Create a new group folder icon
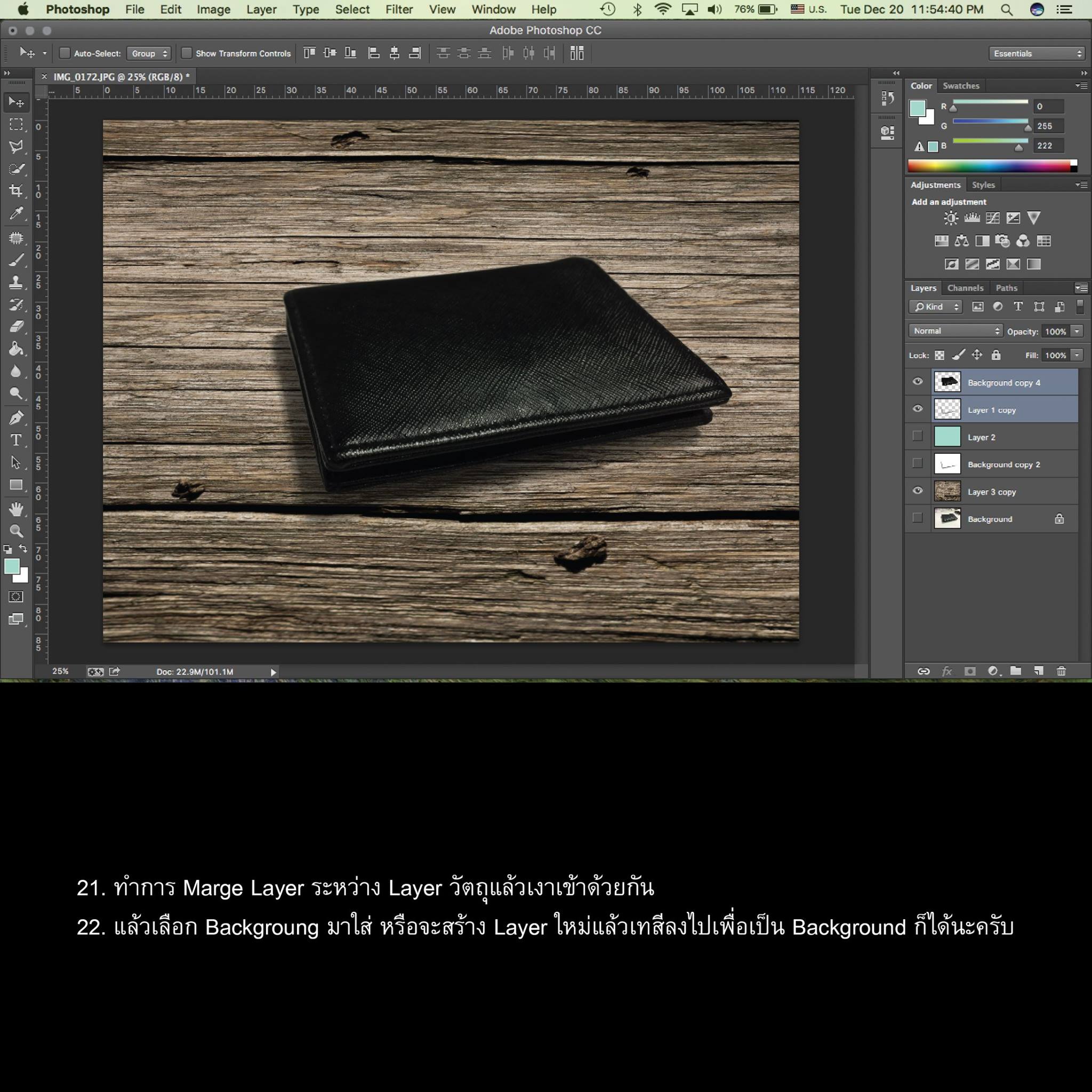The height and width of the screenshot is (1092, 1092). (1016, 671)
